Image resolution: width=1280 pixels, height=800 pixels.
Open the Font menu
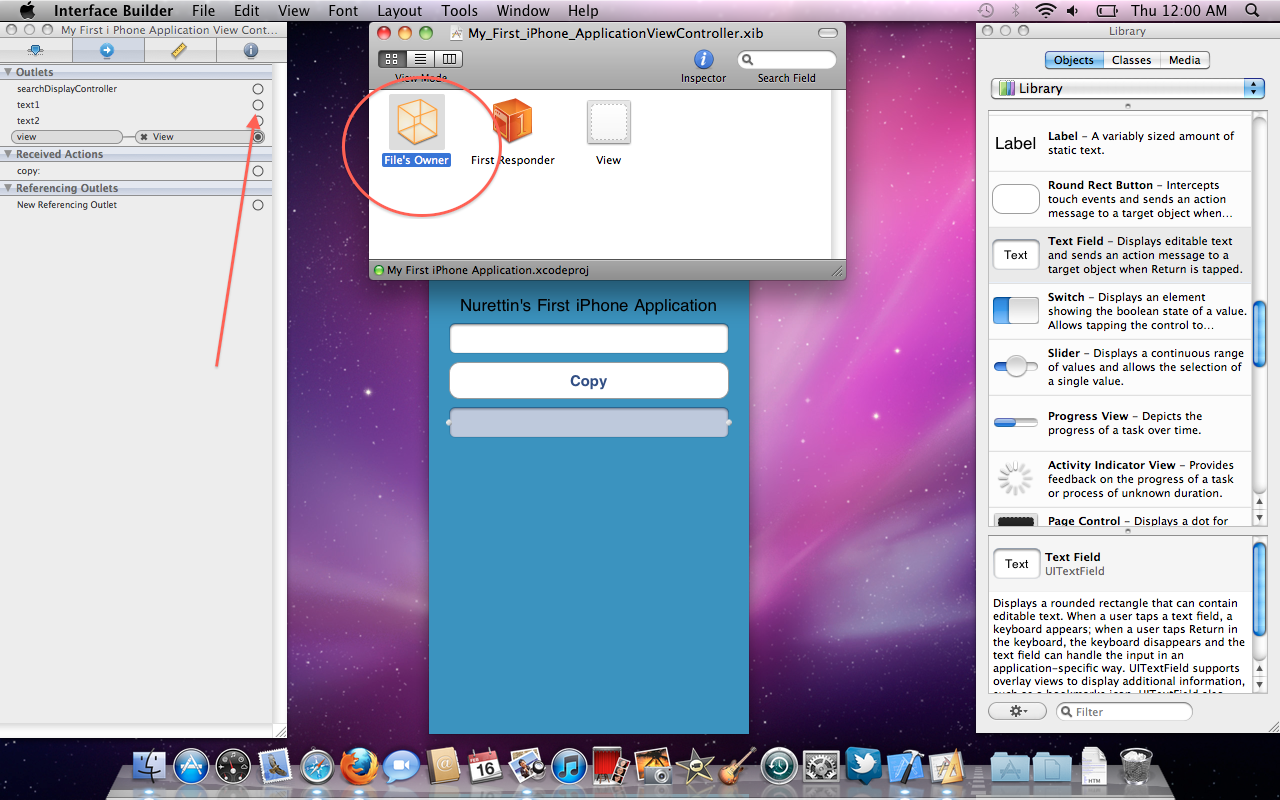[x=343, y=11]
